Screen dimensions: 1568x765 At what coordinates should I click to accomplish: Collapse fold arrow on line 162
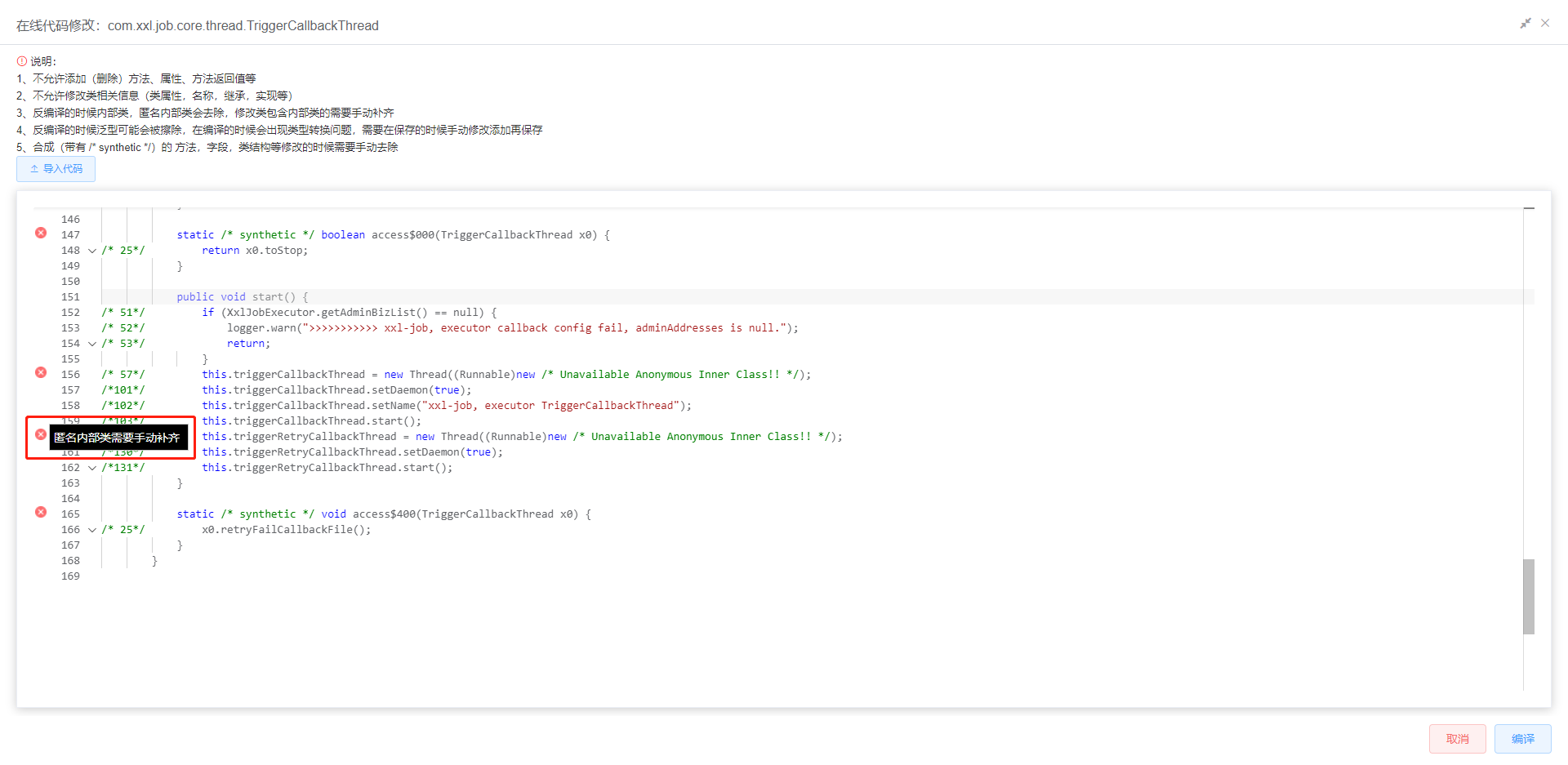tap(92, 468)
